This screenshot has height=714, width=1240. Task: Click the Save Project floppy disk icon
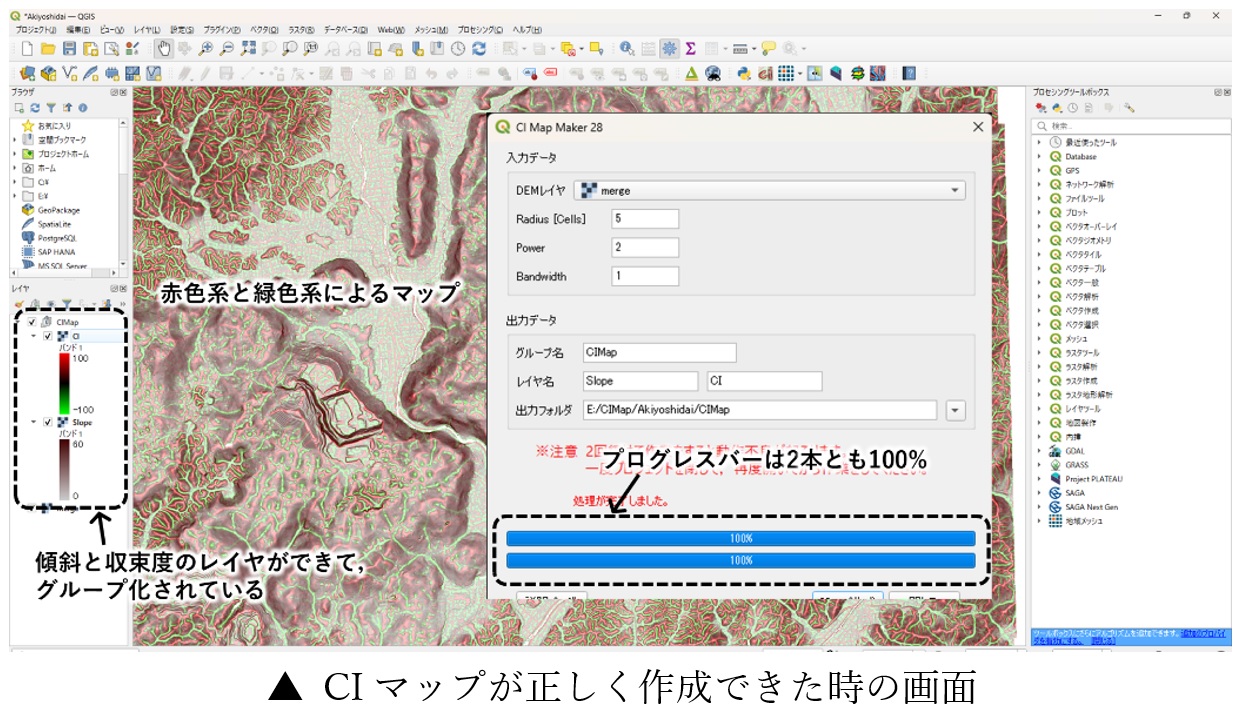point(70,48)
